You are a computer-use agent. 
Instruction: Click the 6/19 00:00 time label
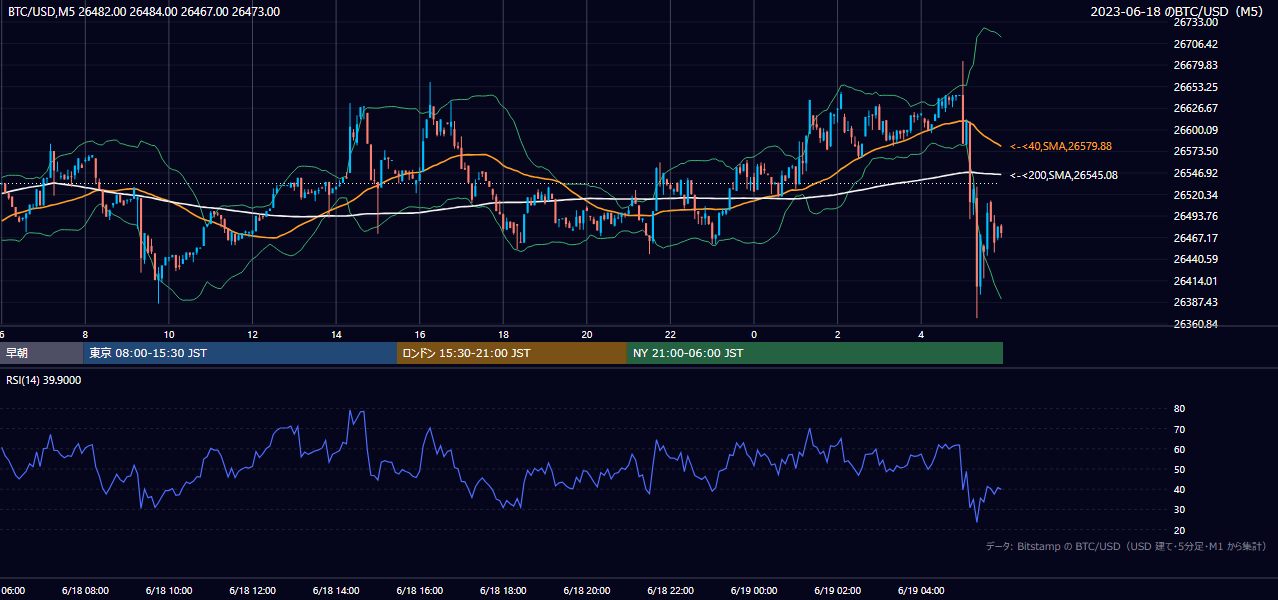pos(754,591)
